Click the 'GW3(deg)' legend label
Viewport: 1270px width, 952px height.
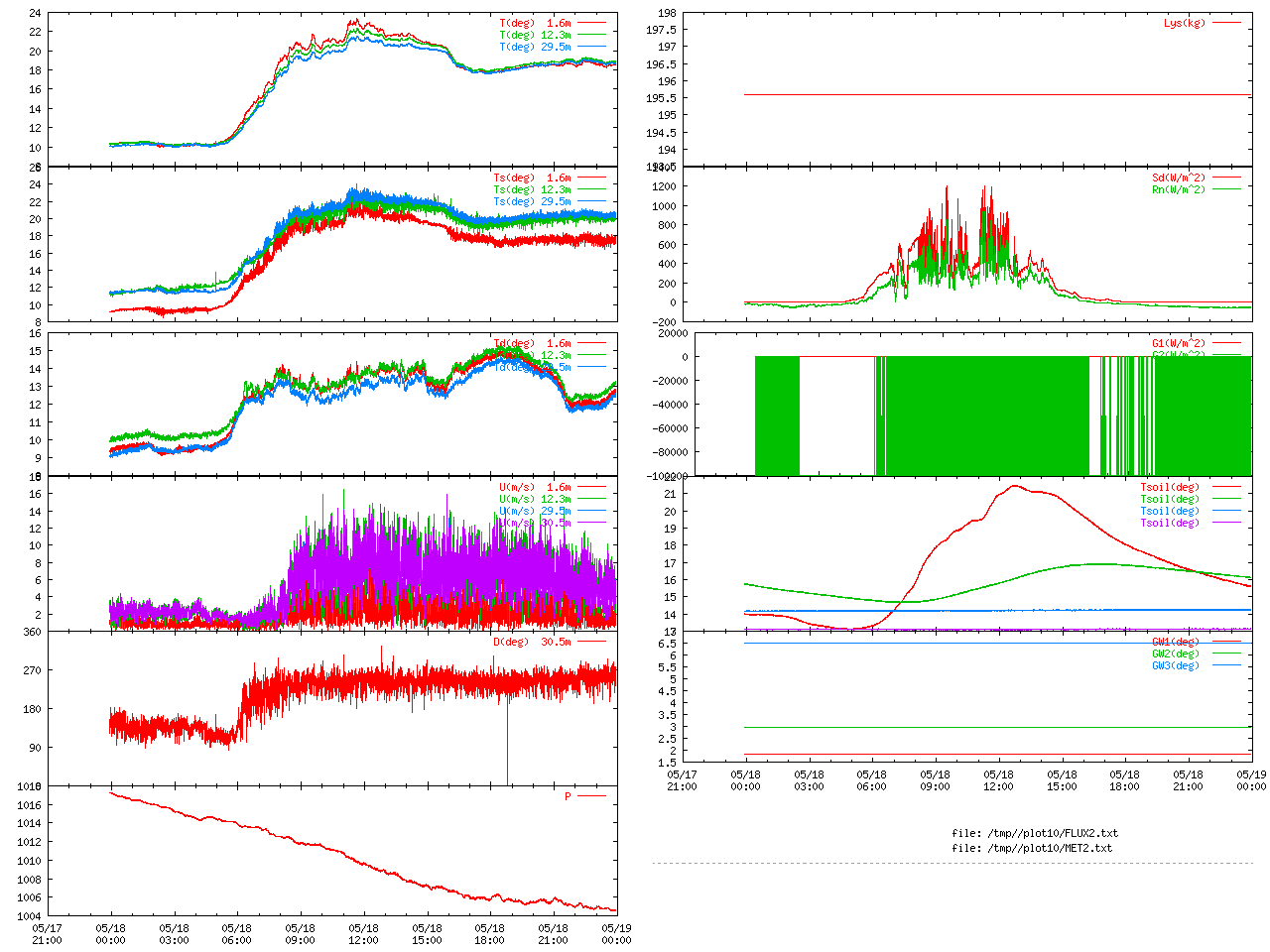[x=1176, y=665]
